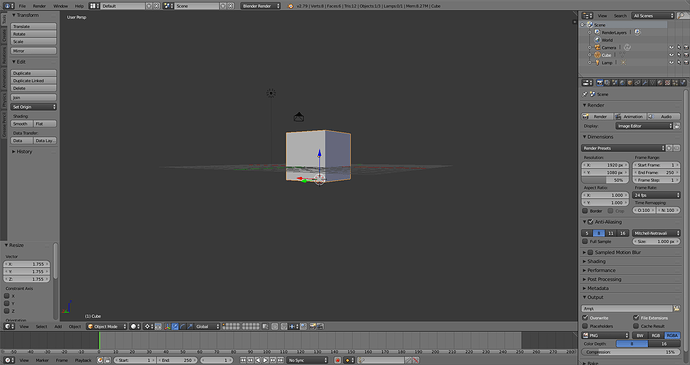This screenshot has width=690, height=365.
Task: Play animation forward in timeline
Action: [265, 360]
